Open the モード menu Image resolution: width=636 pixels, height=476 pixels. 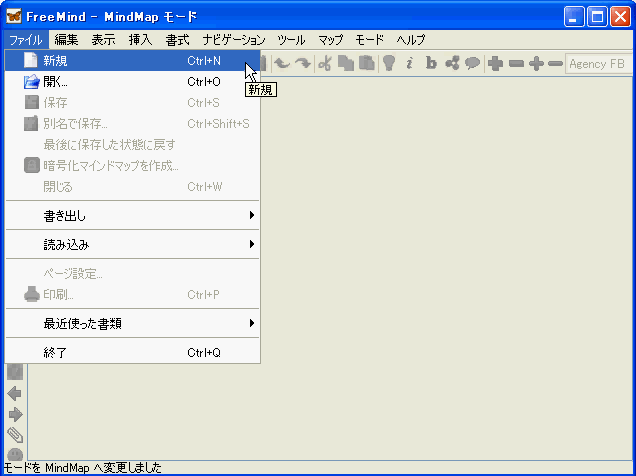pos(369,40)
